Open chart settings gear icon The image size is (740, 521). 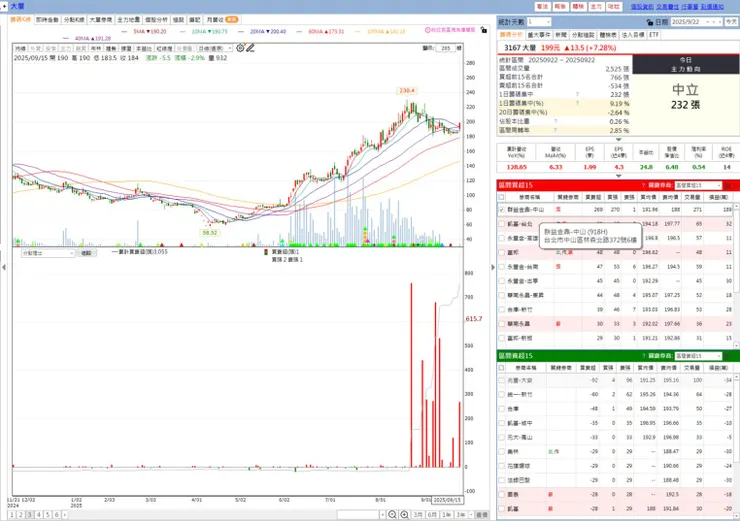(240, 48)
